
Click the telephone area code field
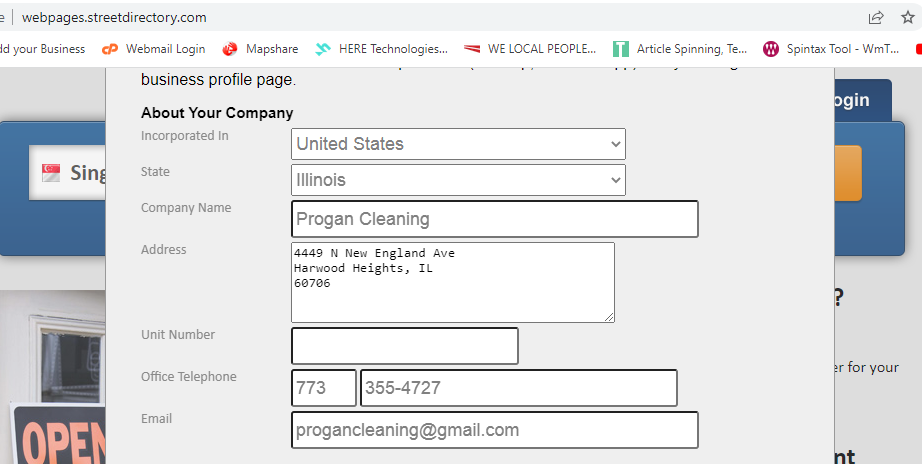(x=323, y=388)
